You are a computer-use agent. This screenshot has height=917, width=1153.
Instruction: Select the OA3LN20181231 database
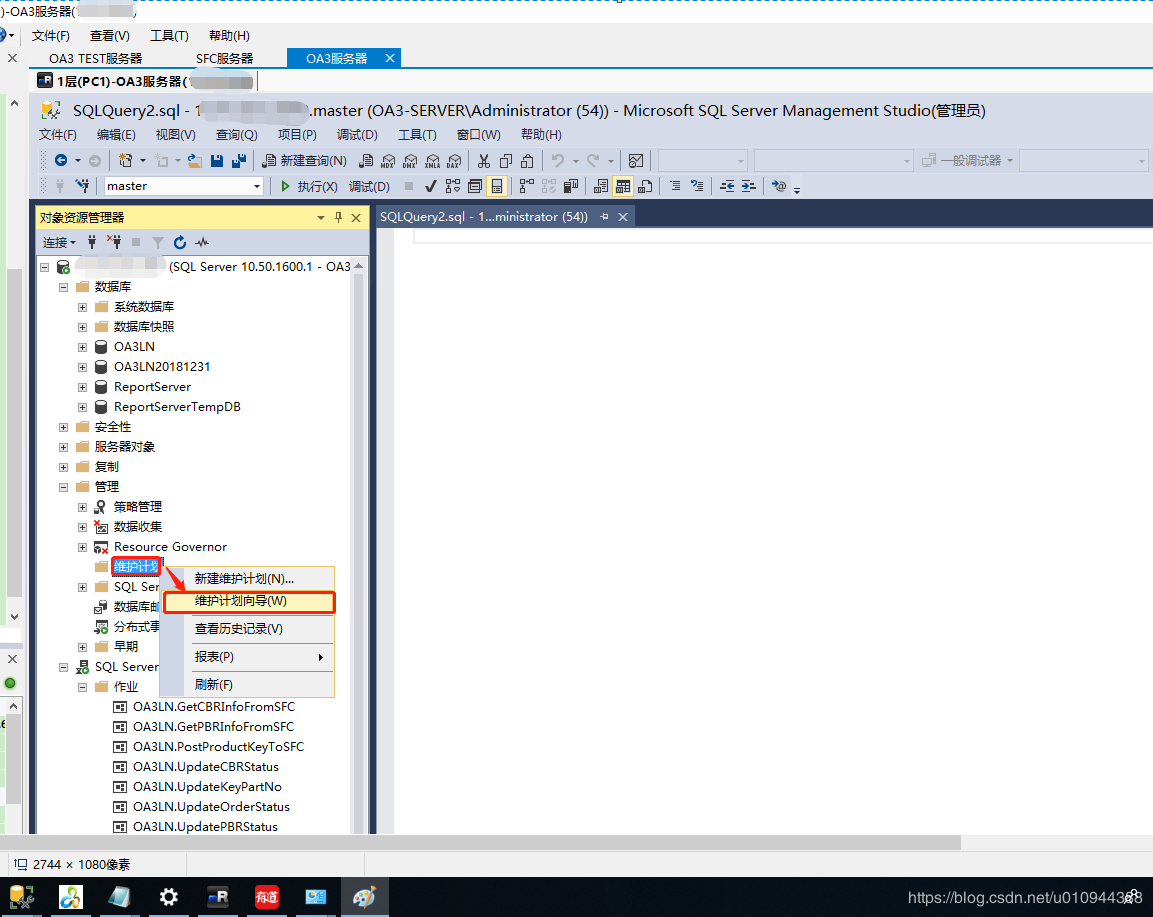pyautogui.click(x=162, y=367)
